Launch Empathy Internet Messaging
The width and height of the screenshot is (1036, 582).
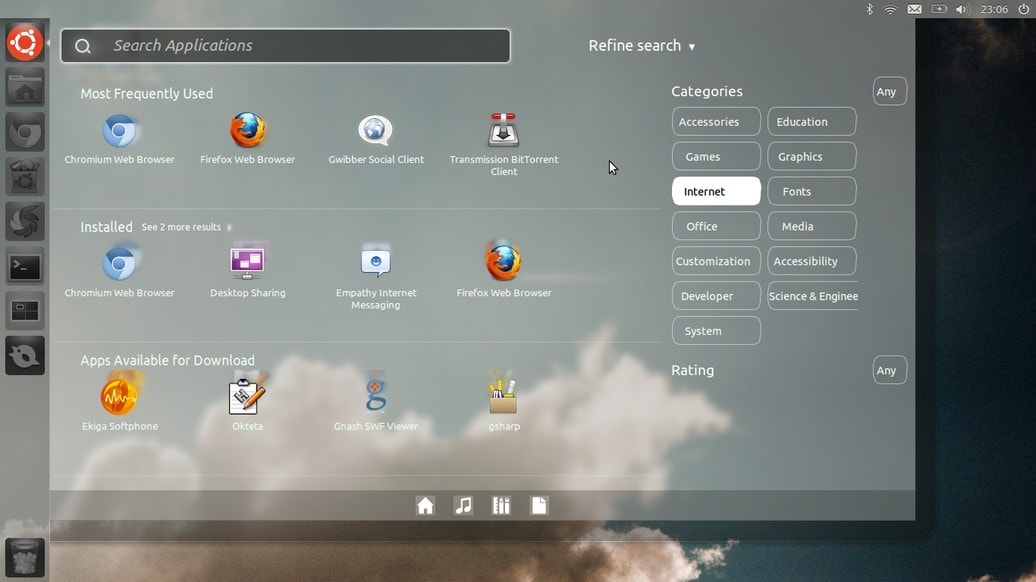click(x=376, y=277)
